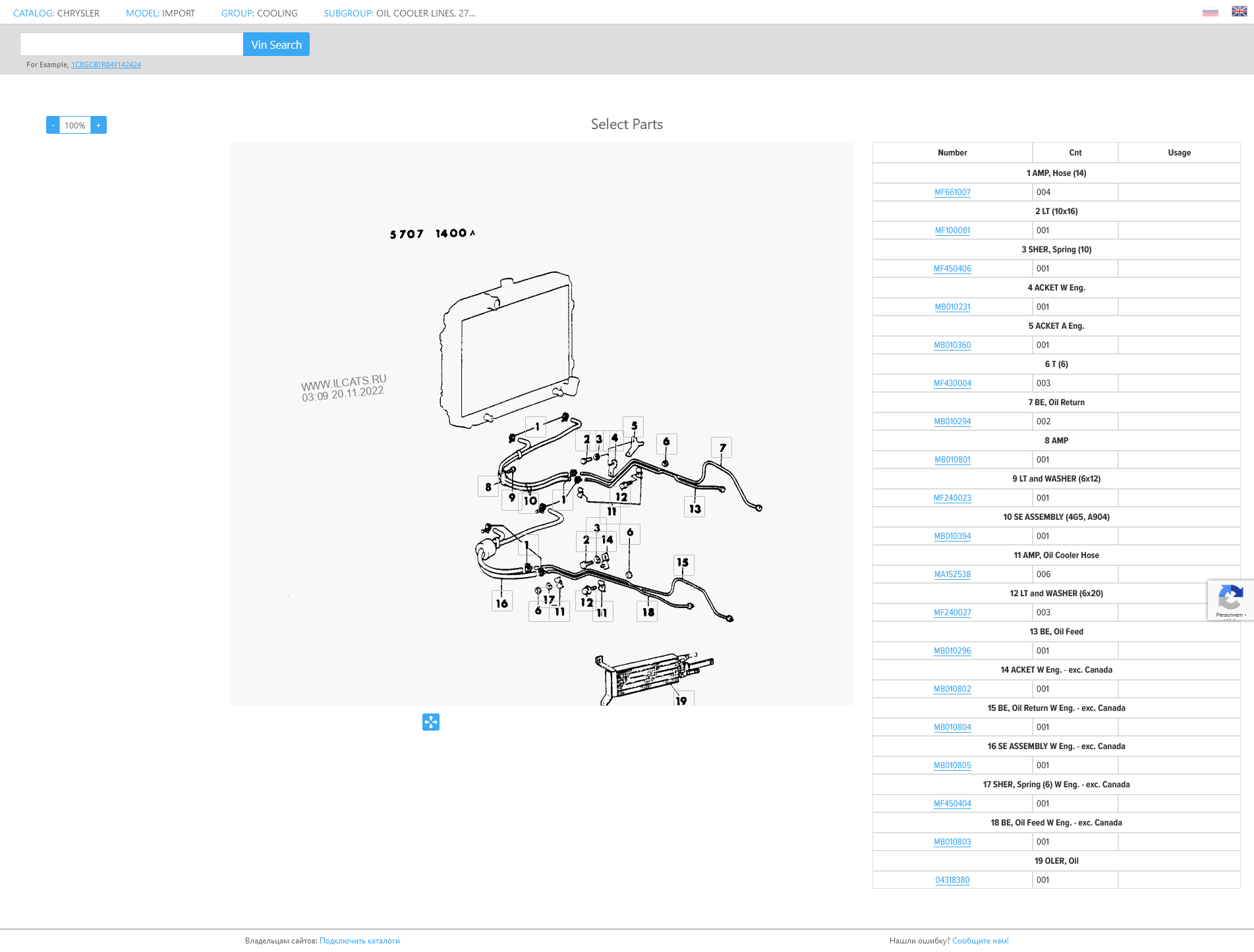Select callout number 13 on the diagram
This screenshot has width=1254, height=952.
pos(695,508)
